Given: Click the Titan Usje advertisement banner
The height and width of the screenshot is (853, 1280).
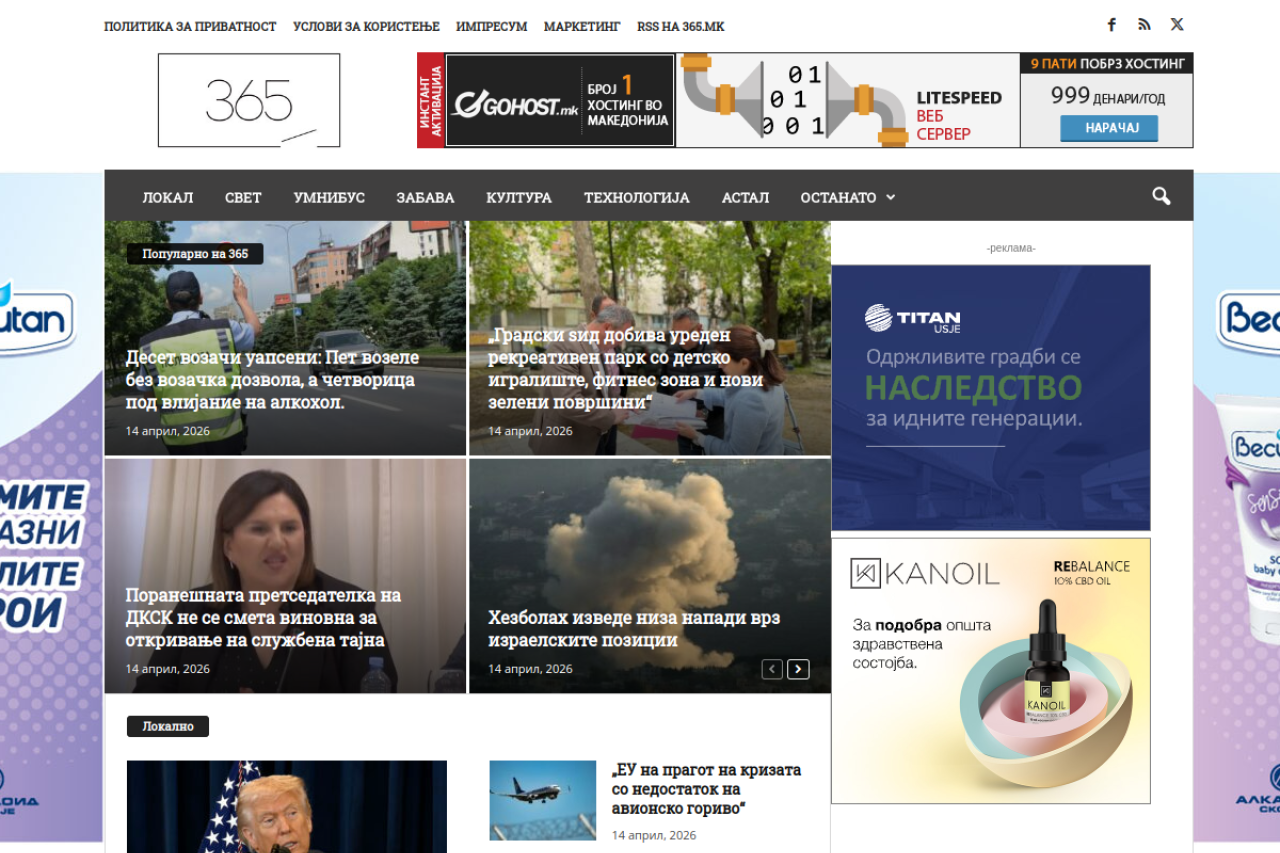Looking at the screenshot, I should (x=991, y=397).
